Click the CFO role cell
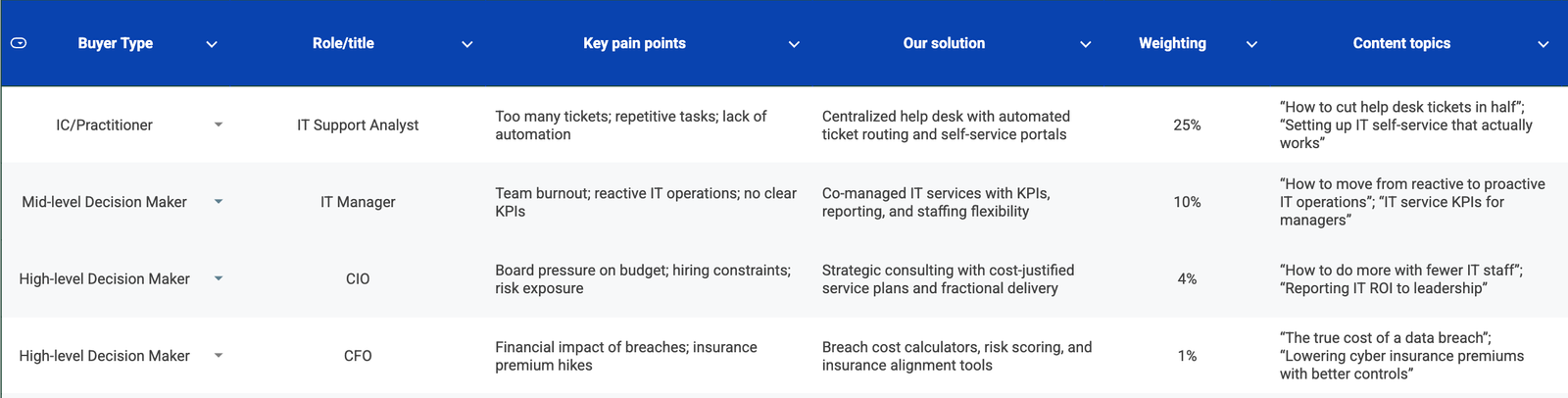 [358, 356]
